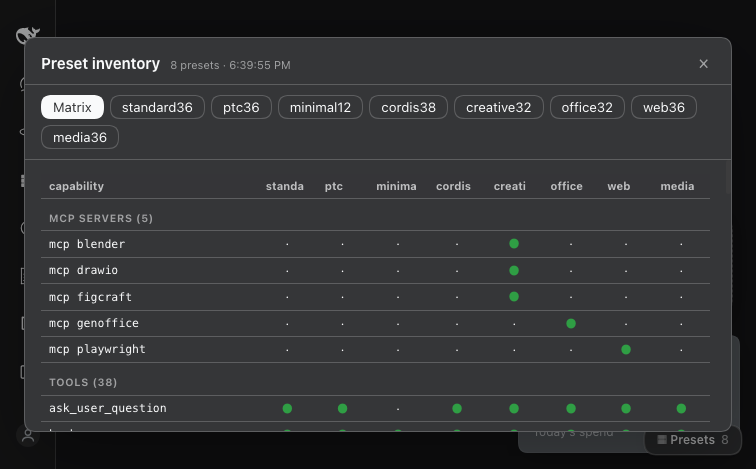
Task: Click green dot for mcp drawio creative
Action: click(514, 270)
